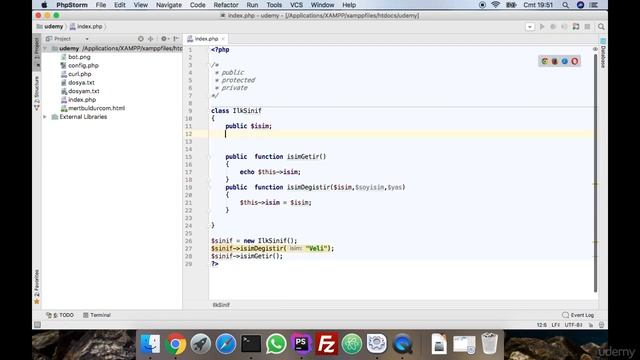This screenshot has height=360, width=640.
Task: Open Project panel settings gear
Action: coord(164,39)
